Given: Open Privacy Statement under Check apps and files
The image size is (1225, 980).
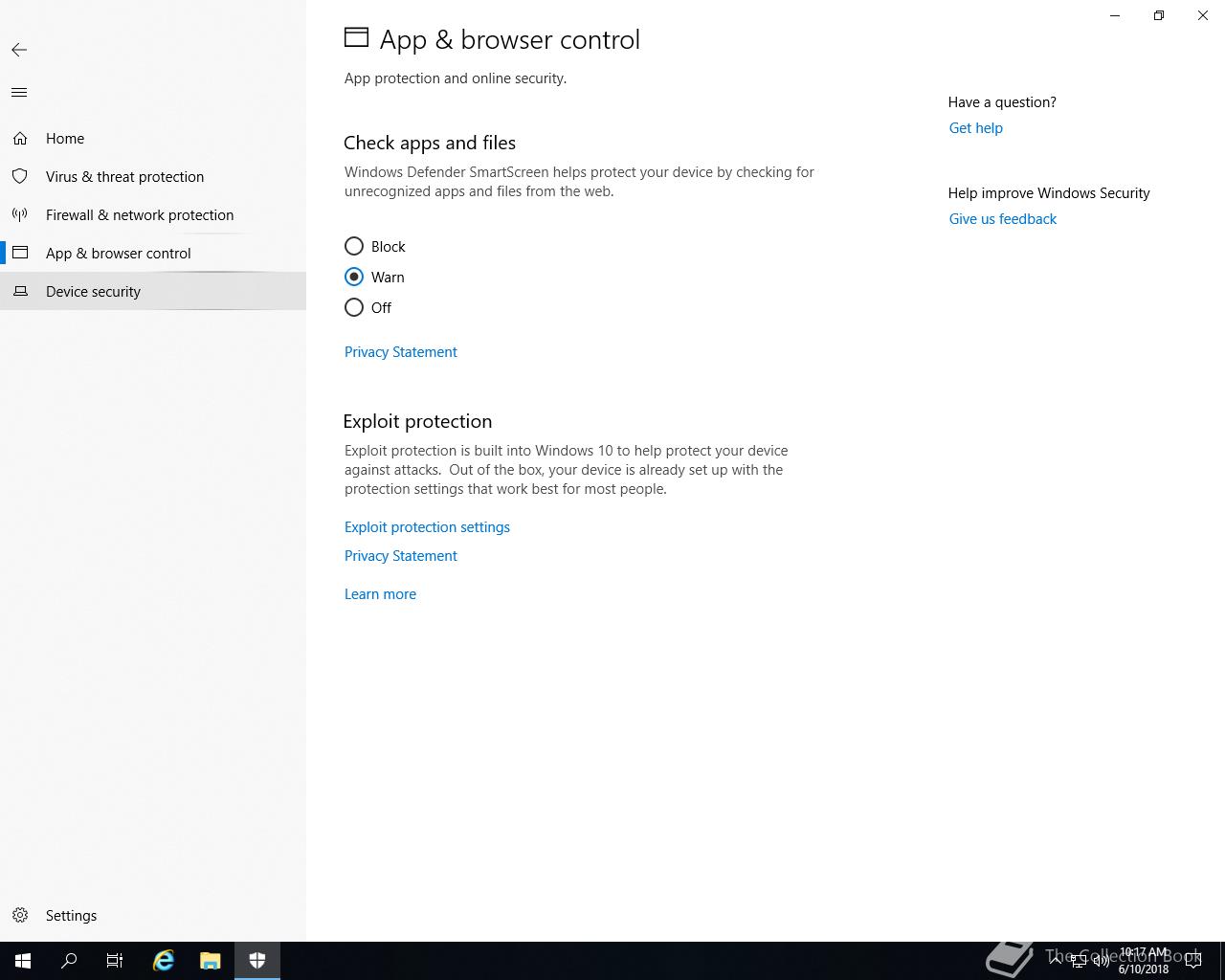Looking at the screenshot, I should click(x=401, y=352).
